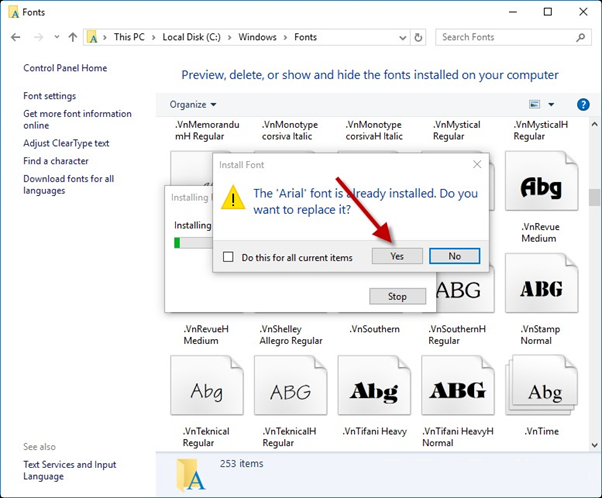Open Download fonts for all languages
This screenshot has height=498, width=602.
(x=68, y=184)
